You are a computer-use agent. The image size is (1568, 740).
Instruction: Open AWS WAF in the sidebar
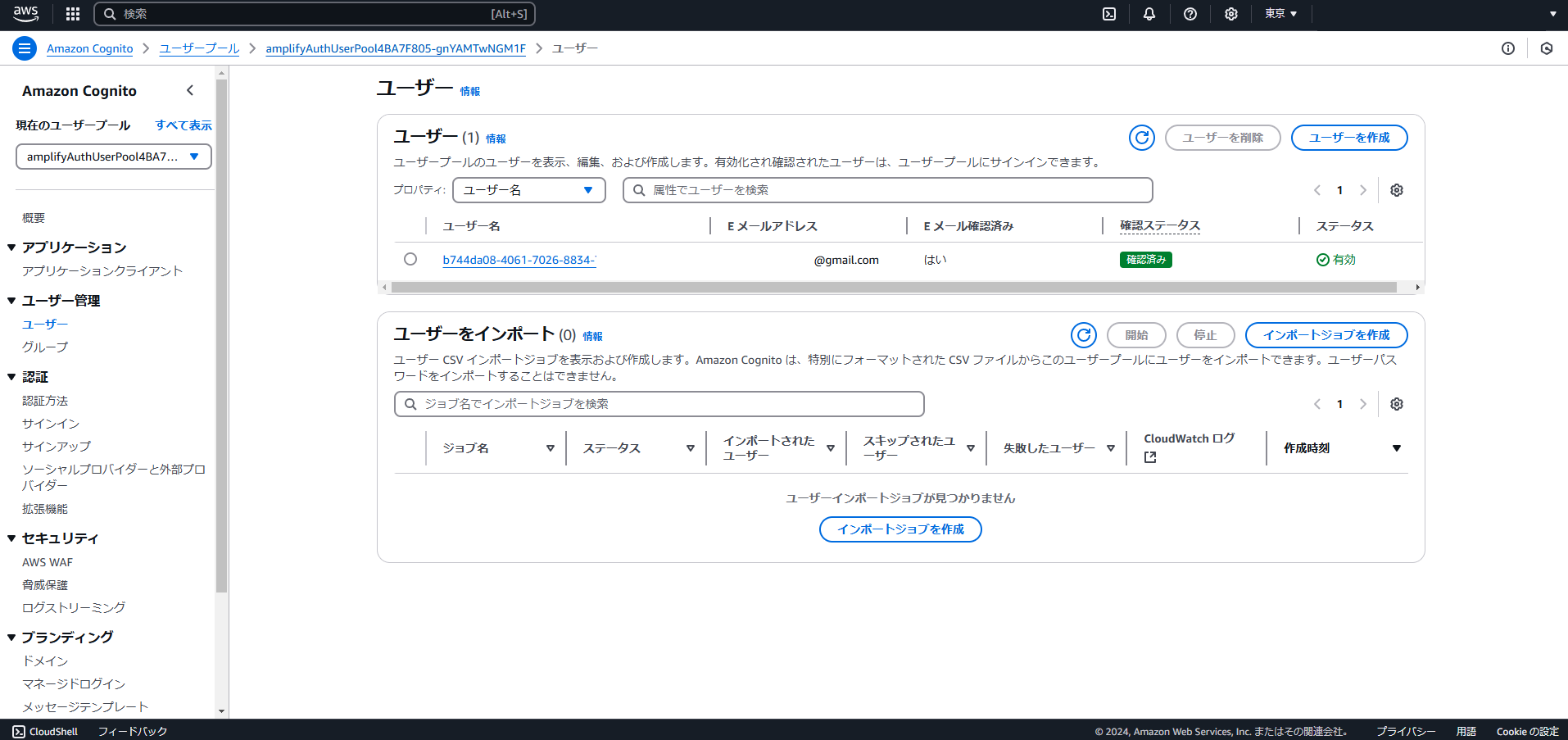coord(48,562)
